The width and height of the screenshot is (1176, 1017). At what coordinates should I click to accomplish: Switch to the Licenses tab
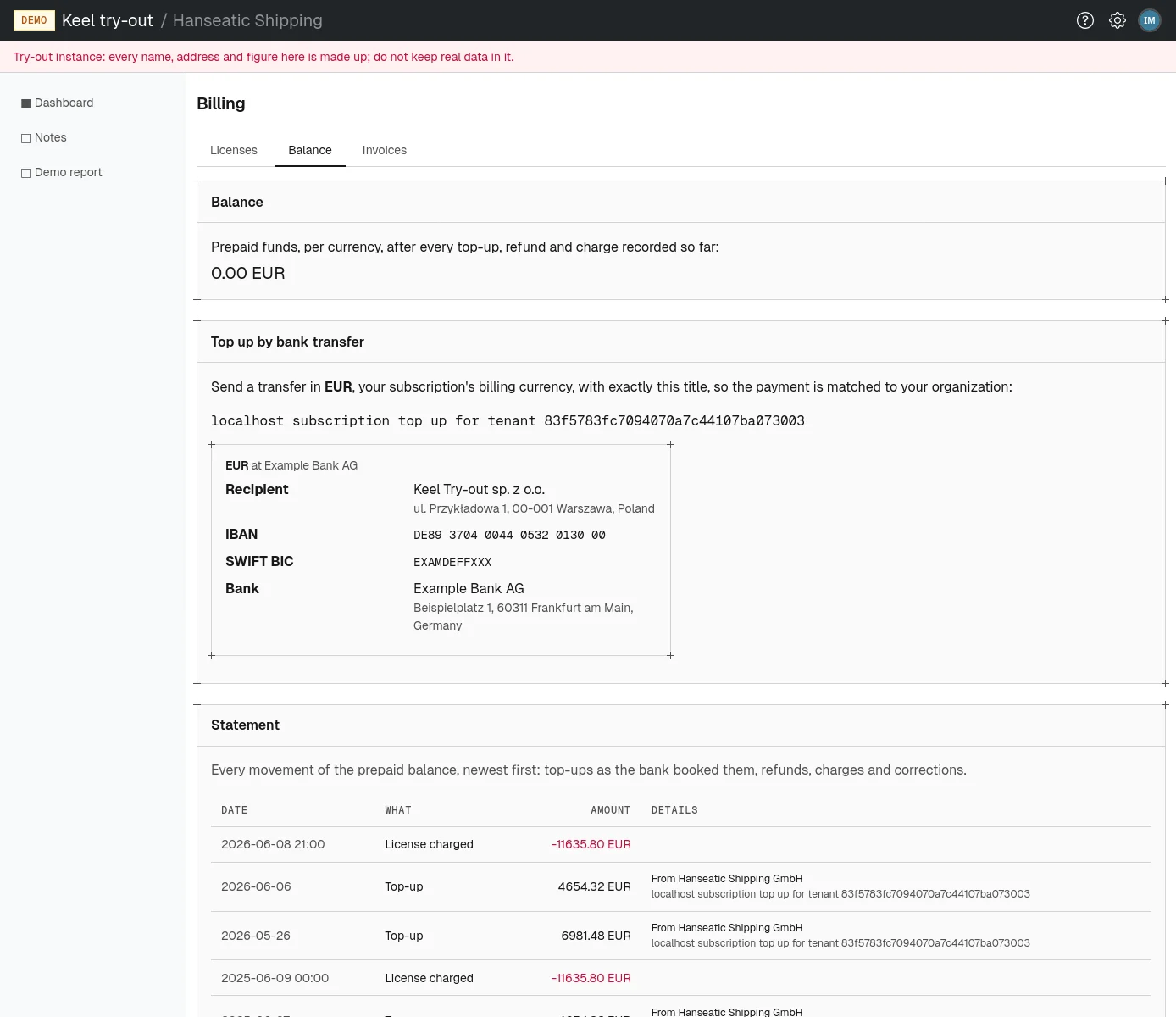[x=234, y=150]
